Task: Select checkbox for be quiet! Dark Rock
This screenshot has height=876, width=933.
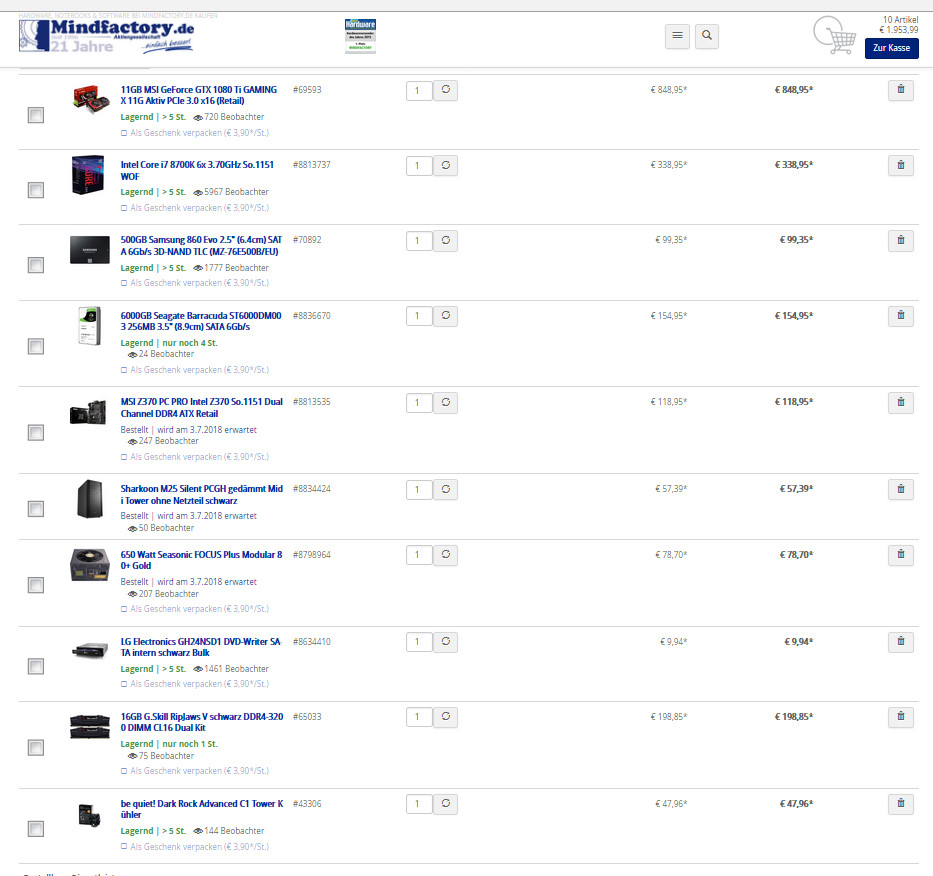Action: [x=36, y=828]
